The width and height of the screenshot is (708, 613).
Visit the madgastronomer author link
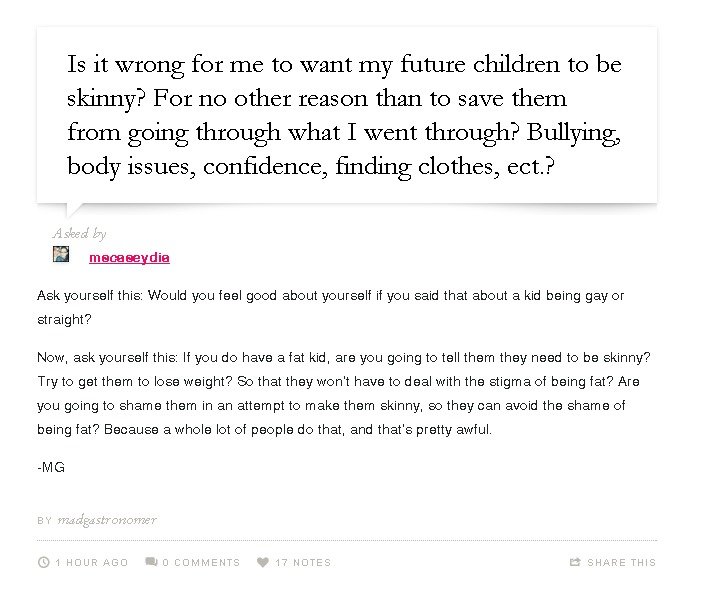(x=107, y=520)
